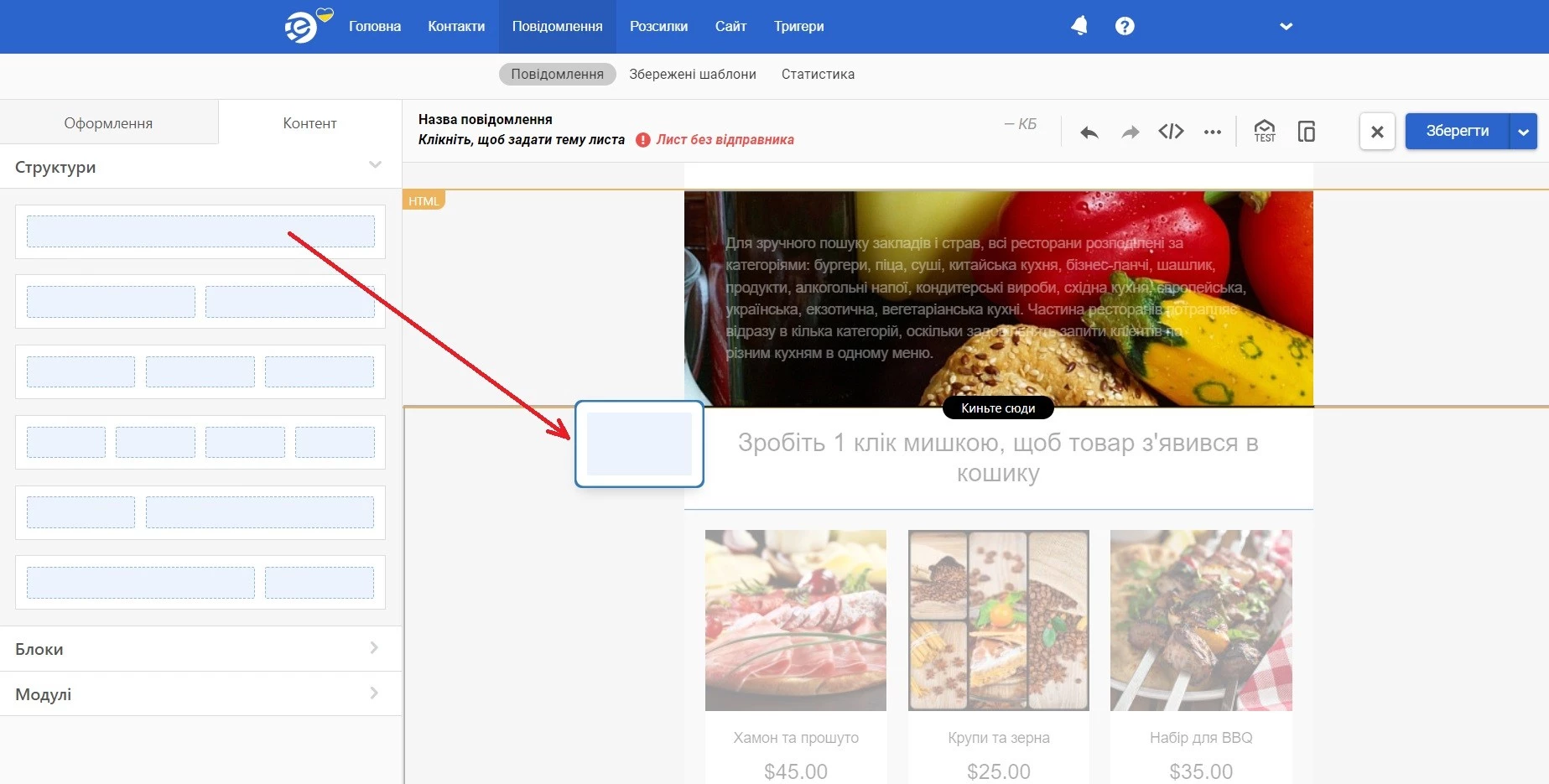
Task: Expand the account dropdown arrow in header
Action: point(1286,26)
